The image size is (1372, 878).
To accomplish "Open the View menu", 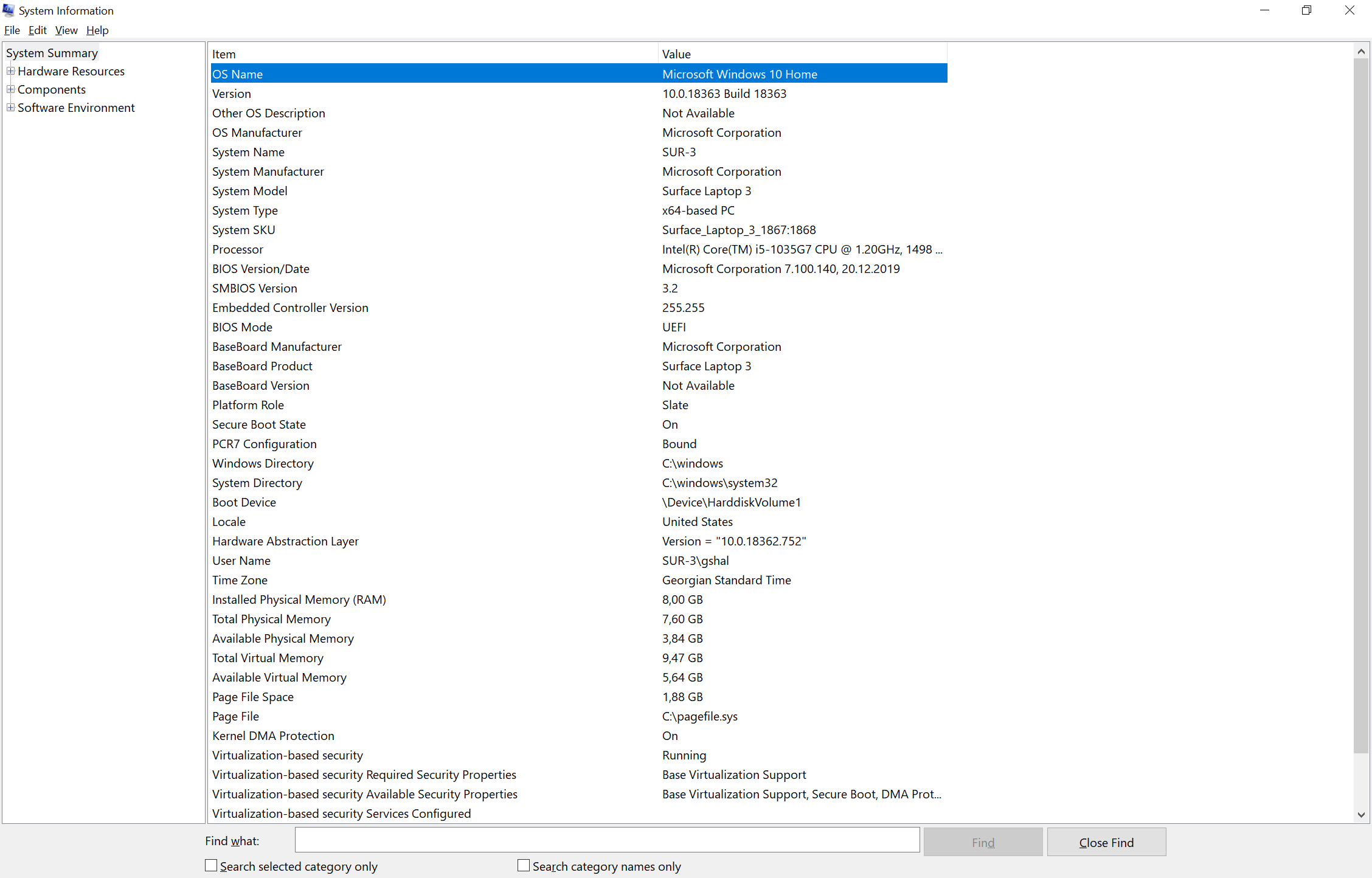I will [66, 30].
